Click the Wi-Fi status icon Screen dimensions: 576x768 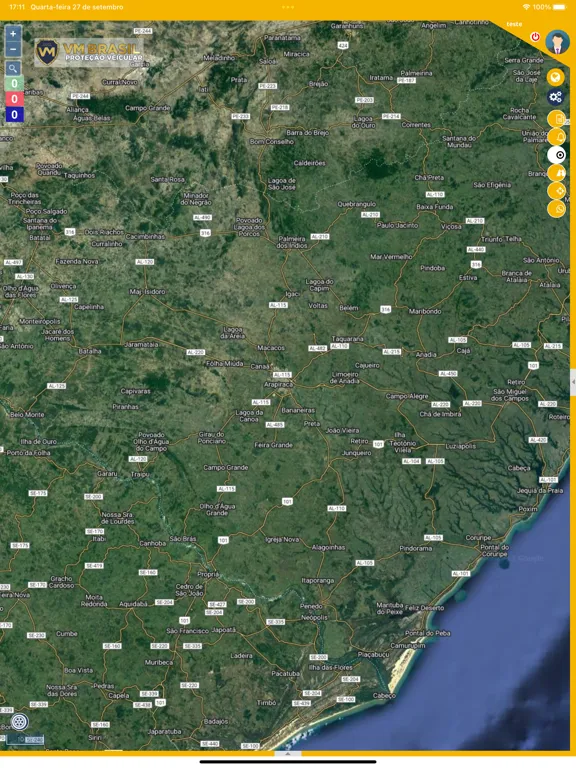527,7
